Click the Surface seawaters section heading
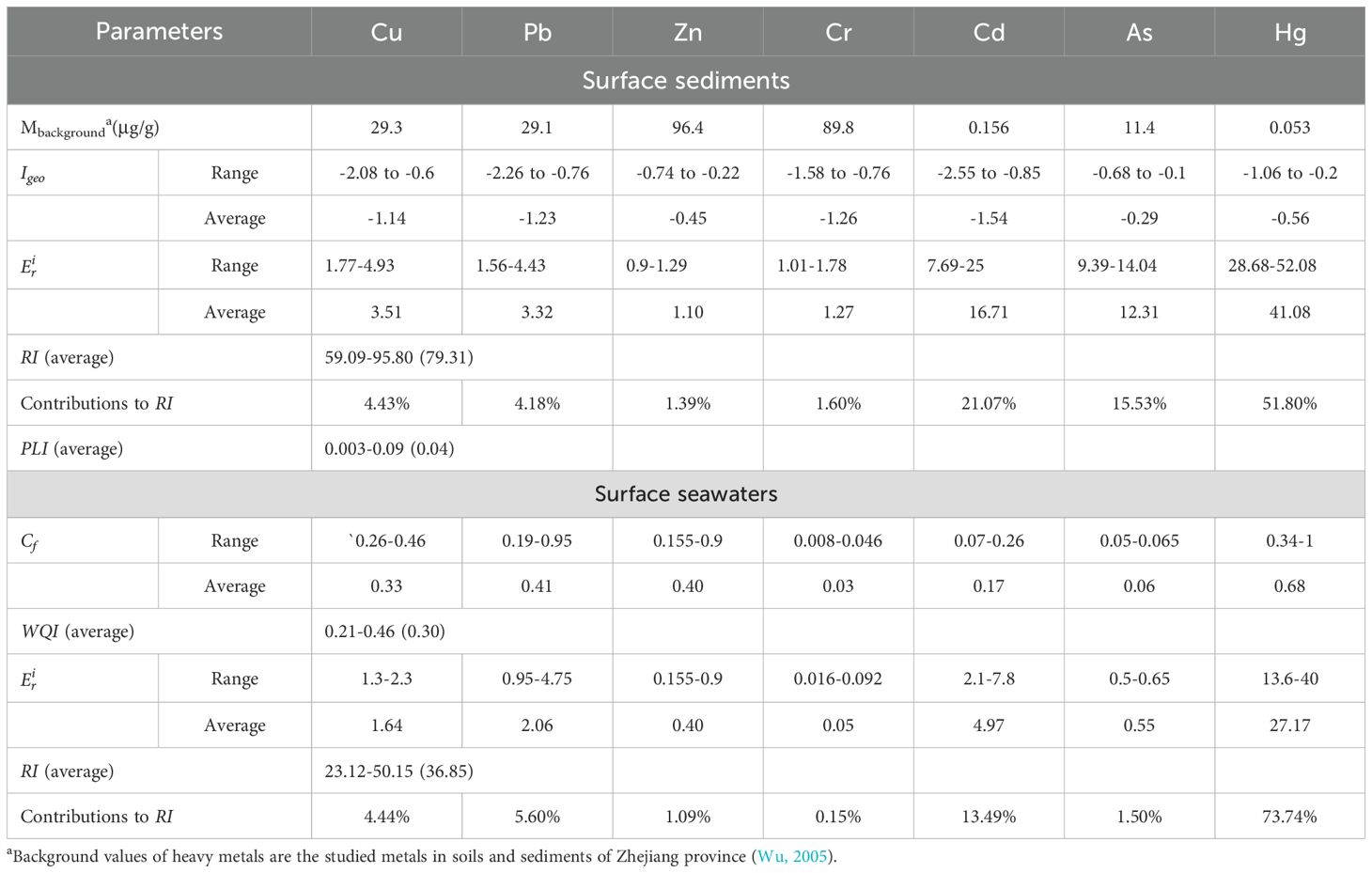Viewport: 1372px width, 873px height. coord(686,494)
